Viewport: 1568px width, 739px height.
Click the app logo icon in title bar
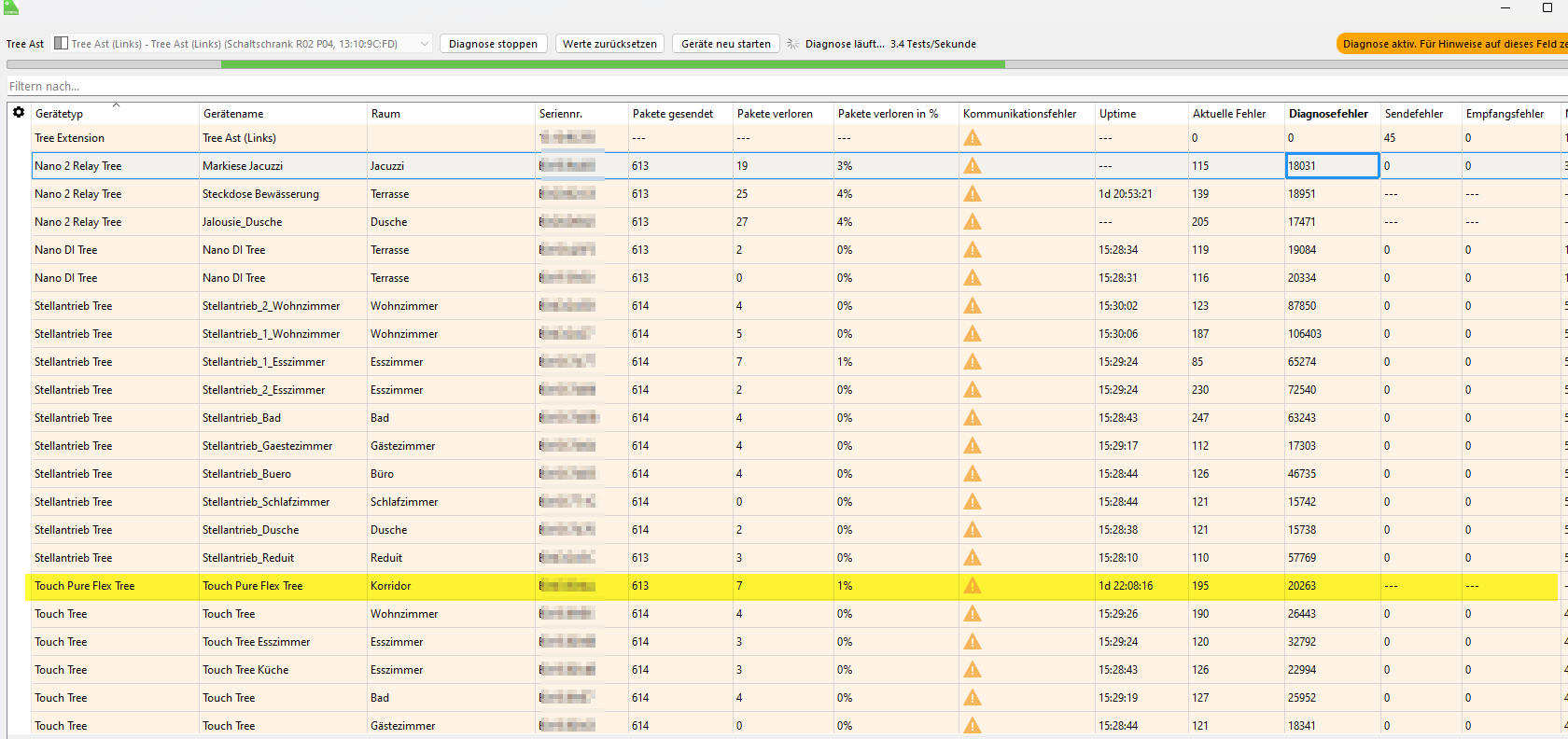[11, 7]
